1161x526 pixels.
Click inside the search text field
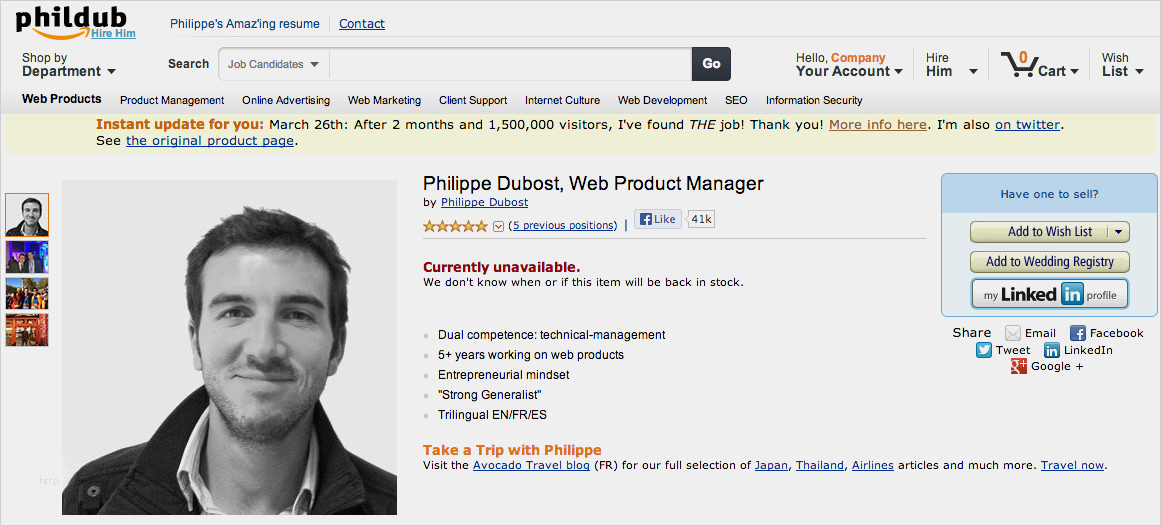tap(510, 64)
